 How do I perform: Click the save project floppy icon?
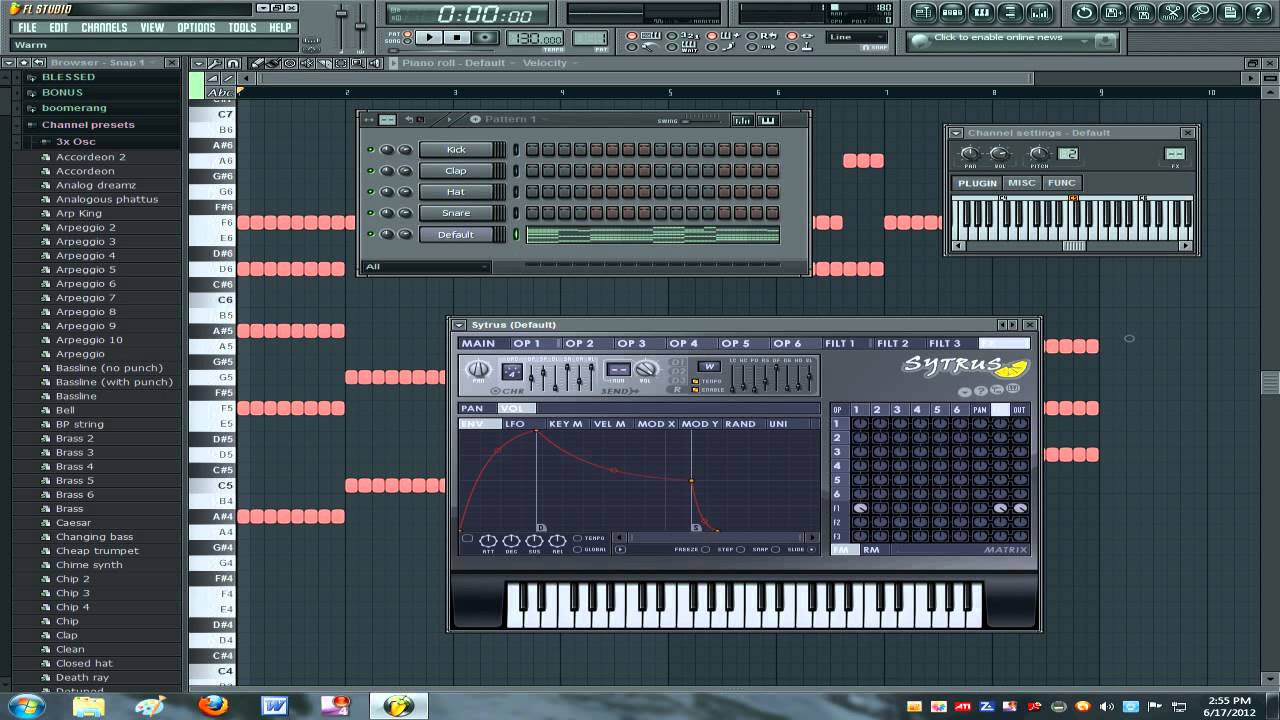[1113, 13]
